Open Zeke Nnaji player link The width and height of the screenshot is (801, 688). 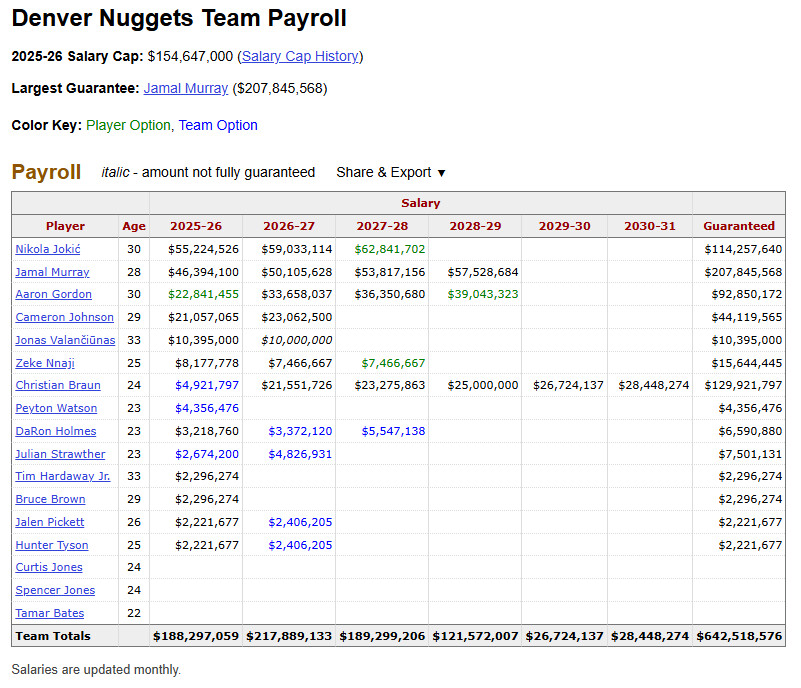pos(45,363)
